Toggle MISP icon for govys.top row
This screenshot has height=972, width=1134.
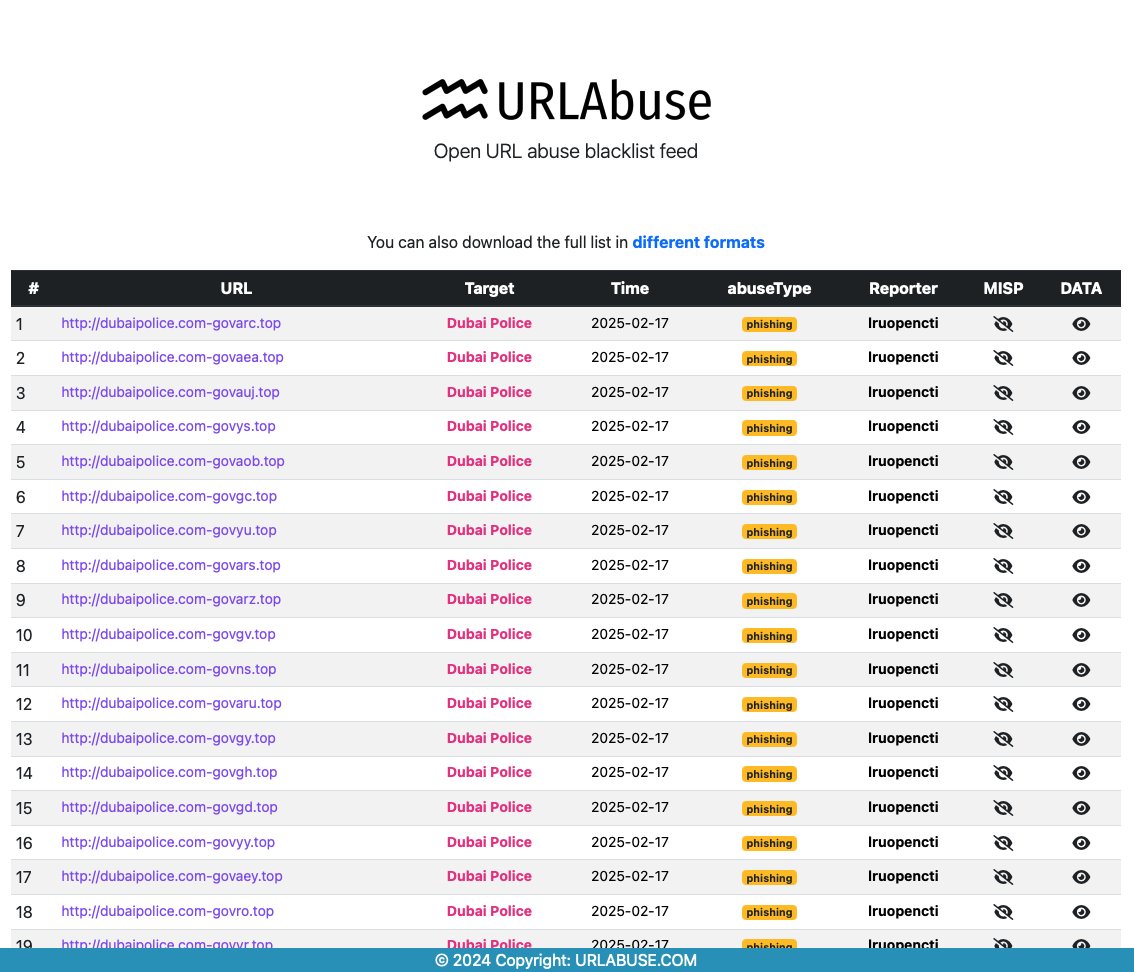[x=1003, y=427]
